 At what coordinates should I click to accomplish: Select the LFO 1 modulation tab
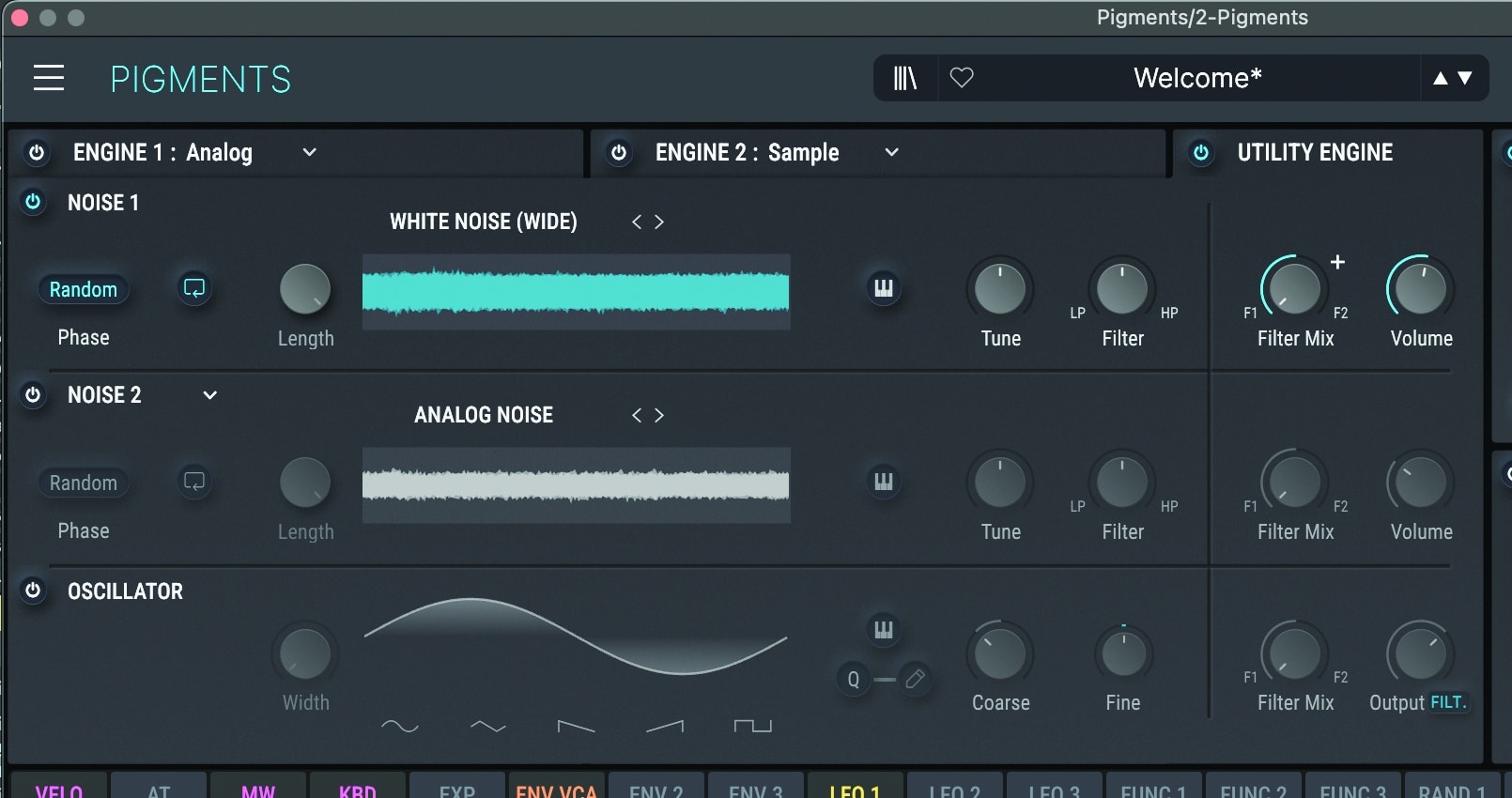pyautogui.click(x=855, y=787)
